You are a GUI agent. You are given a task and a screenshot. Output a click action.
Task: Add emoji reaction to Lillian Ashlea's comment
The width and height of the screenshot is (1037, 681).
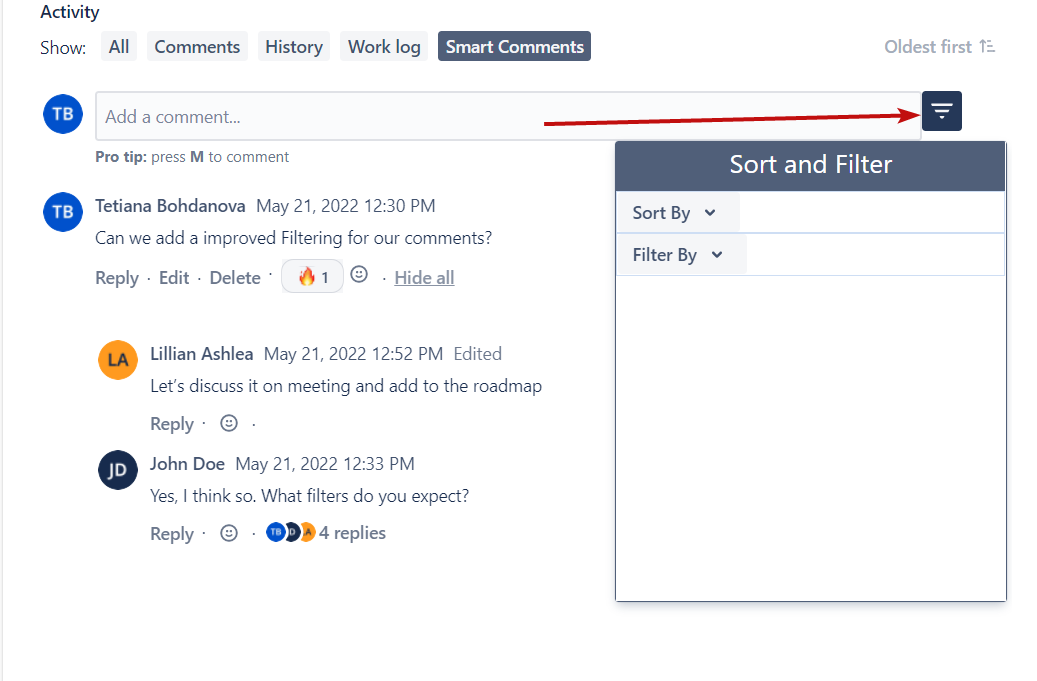pos(229,423)
